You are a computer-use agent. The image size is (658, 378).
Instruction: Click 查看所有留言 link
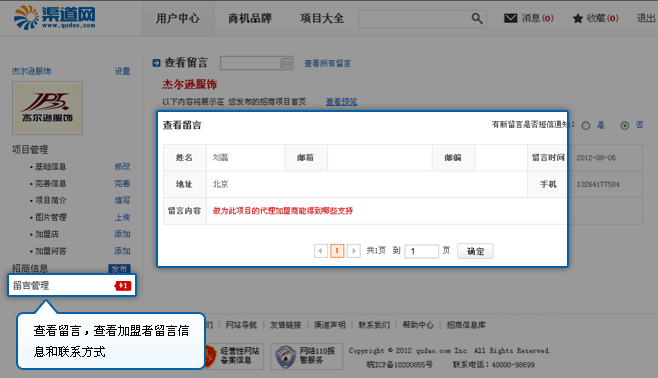(x=327, y=63)
